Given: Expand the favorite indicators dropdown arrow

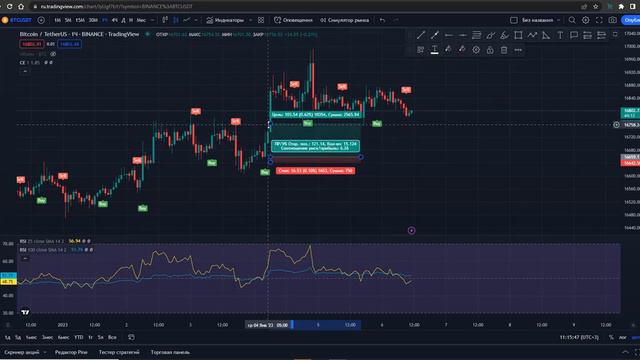Looking at the screenshot, I should tap(250, 20).
